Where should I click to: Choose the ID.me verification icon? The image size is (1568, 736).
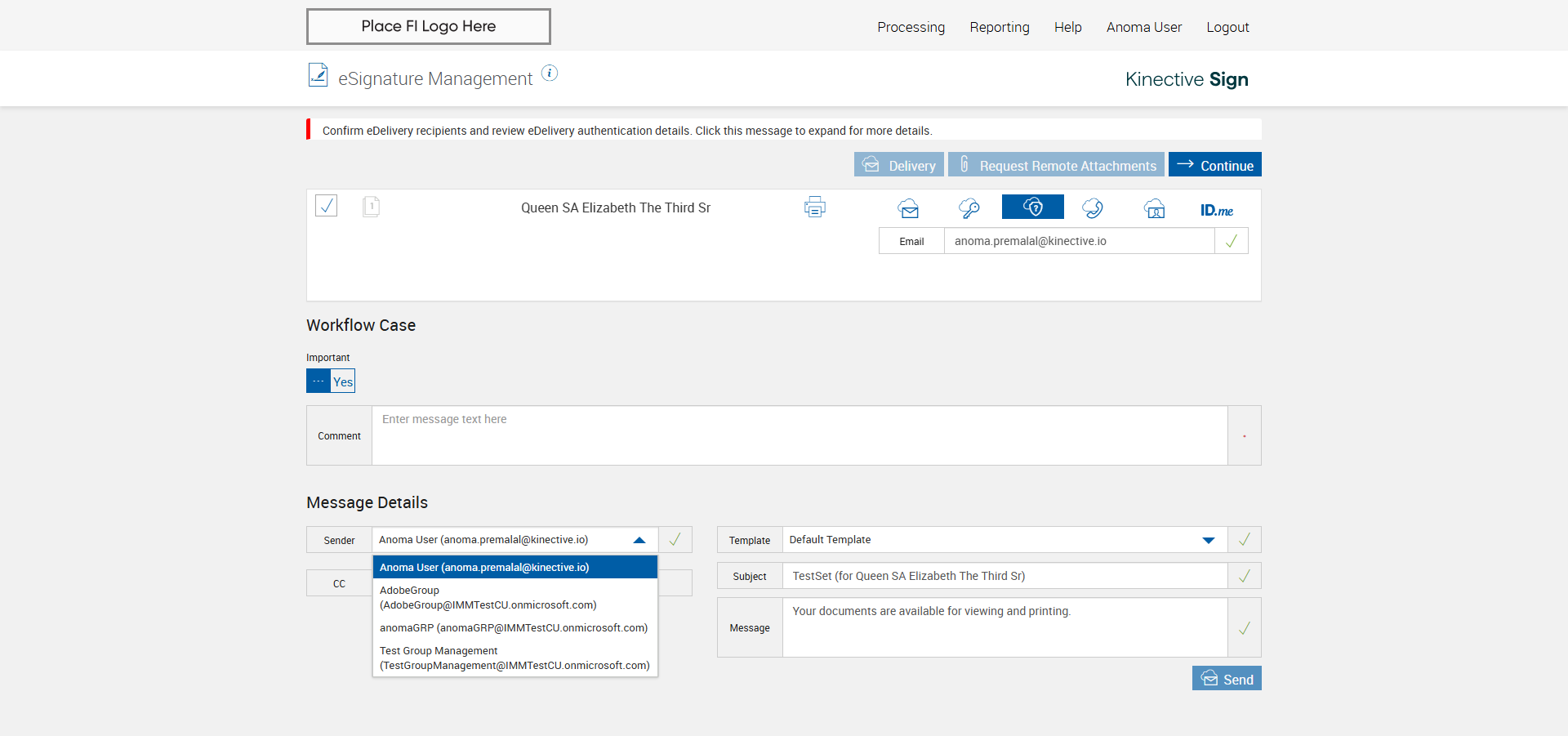click(x=1216, y=210)
